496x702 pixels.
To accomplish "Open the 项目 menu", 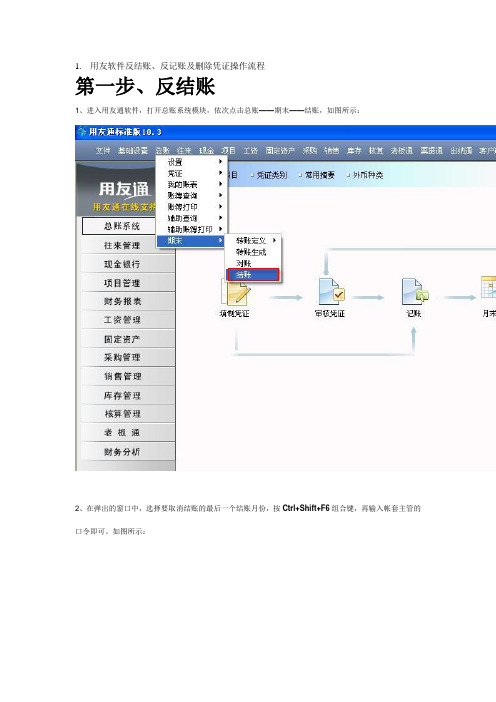I will [x=228, y=151].
